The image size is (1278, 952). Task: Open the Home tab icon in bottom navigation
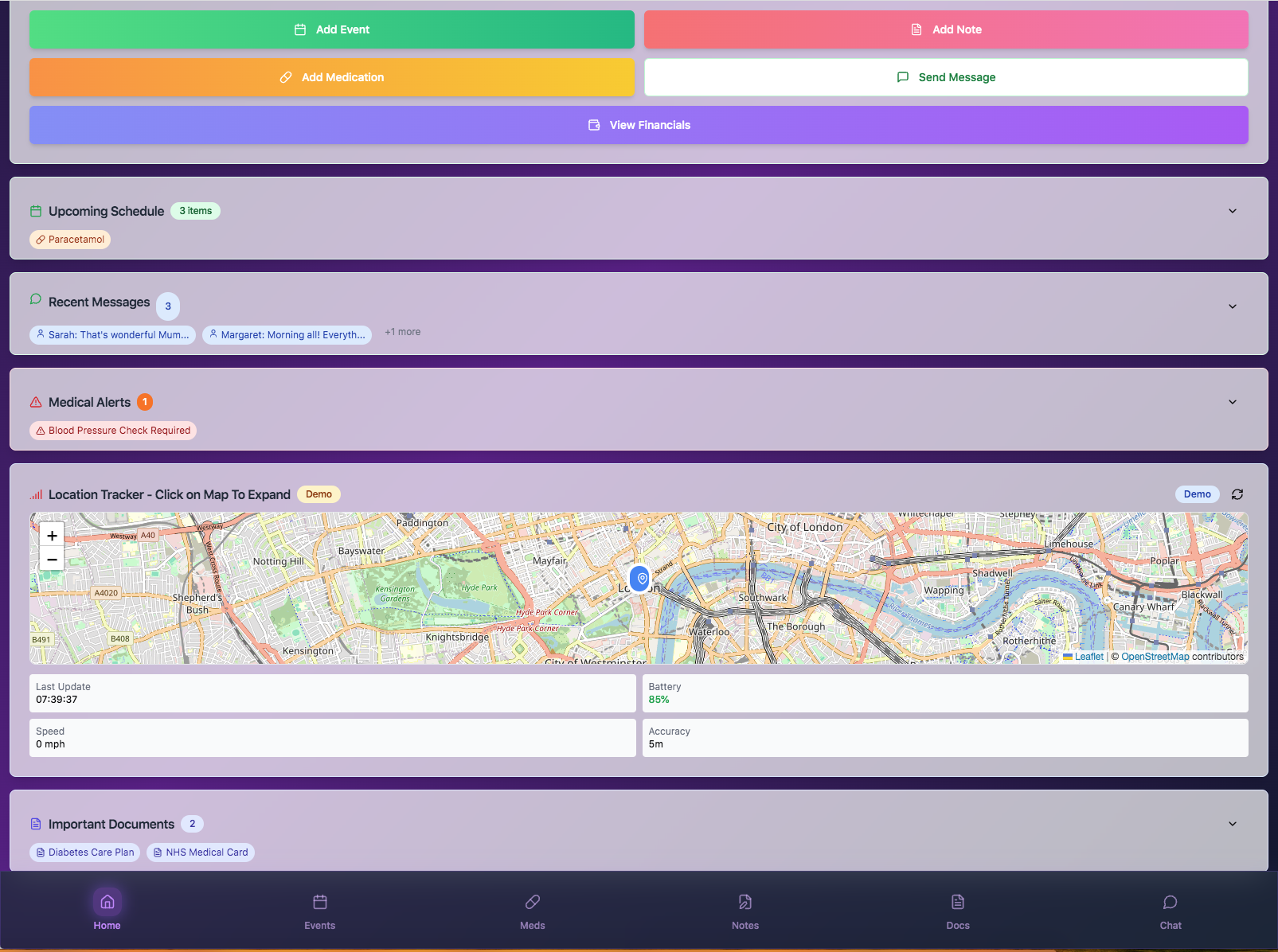pyautogui.click(x=107, y=902)
